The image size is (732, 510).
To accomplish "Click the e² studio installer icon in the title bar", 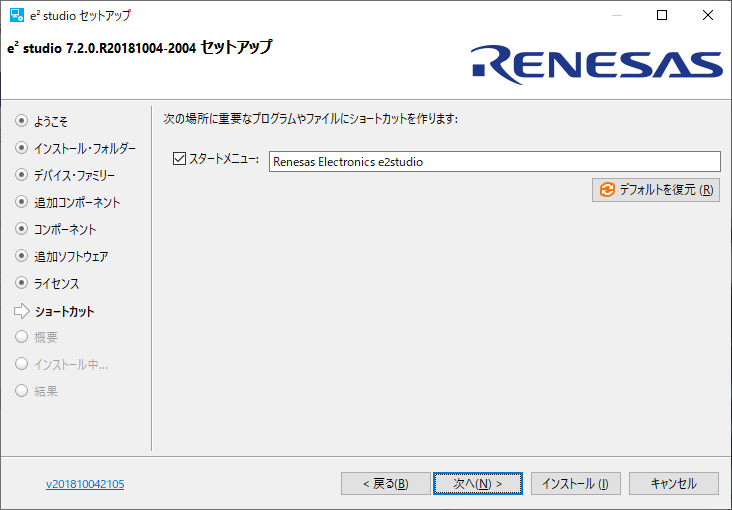I will pos(17,15).
